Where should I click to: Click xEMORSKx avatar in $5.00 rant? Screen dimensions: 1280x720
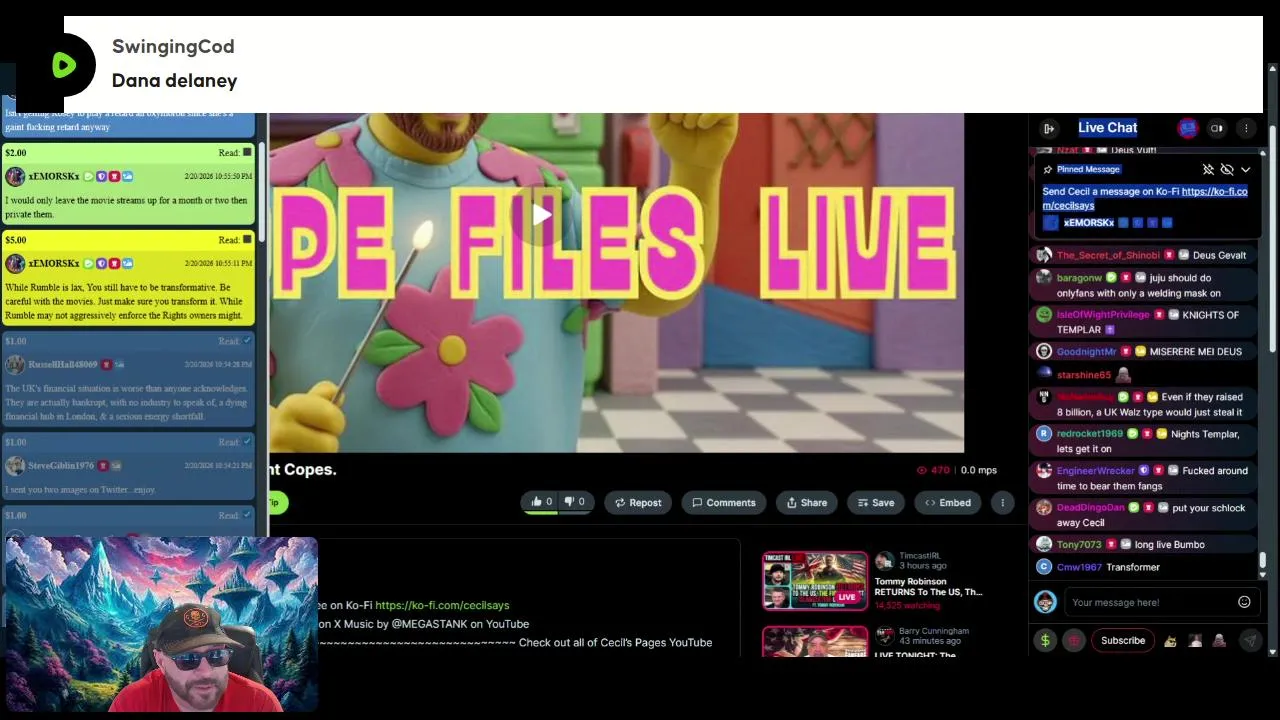click(15, 263)
